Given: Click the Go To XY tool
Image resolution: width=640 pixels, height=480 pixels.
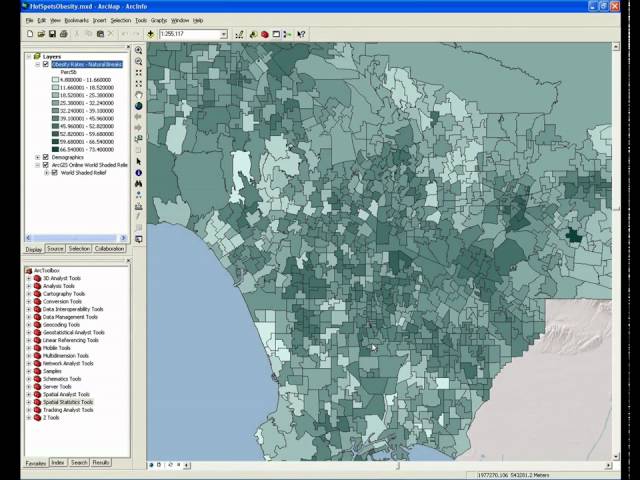Looking at the screenshot, I should tap(139, 195).
